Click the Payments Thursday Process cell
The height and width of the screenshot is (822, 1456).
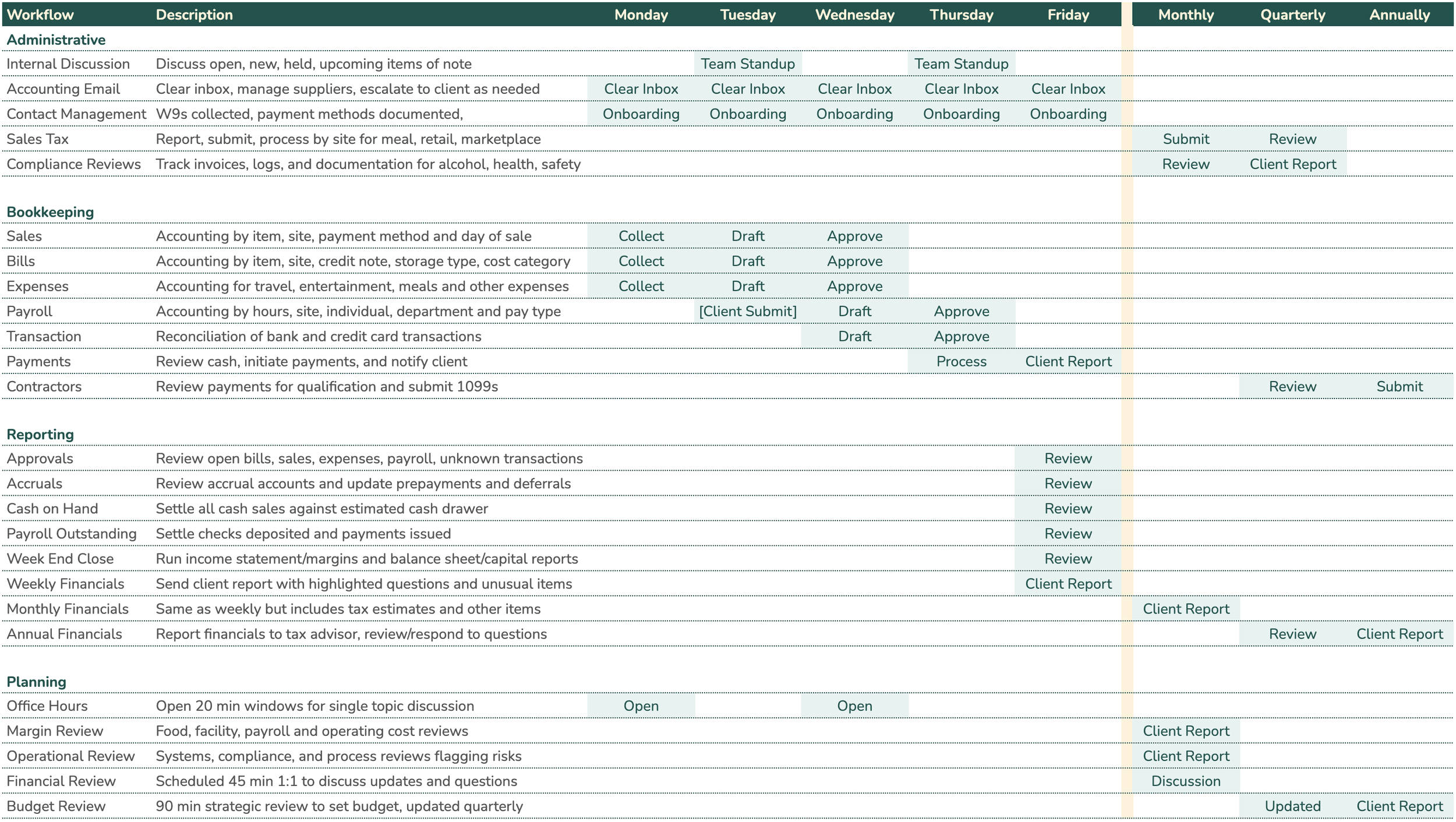pos(961,361)
